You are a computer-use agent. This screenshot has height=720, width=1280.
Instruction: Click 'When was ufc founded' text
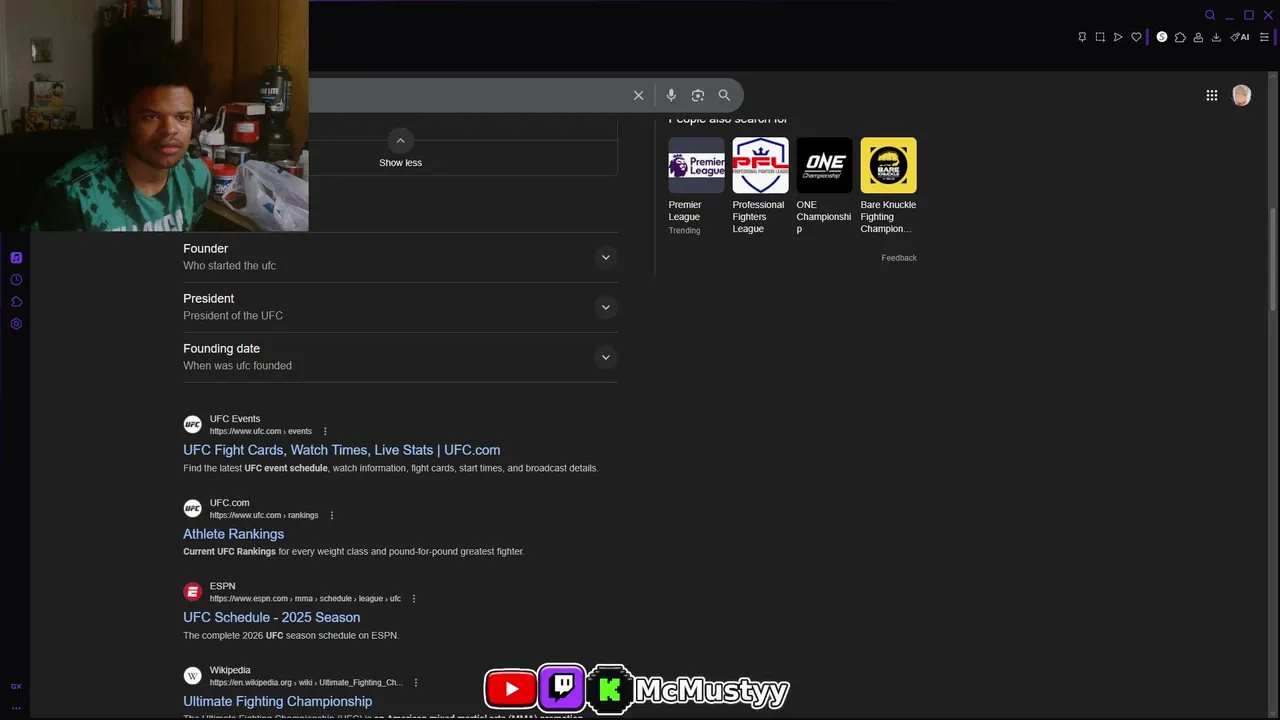coord(237,366)
